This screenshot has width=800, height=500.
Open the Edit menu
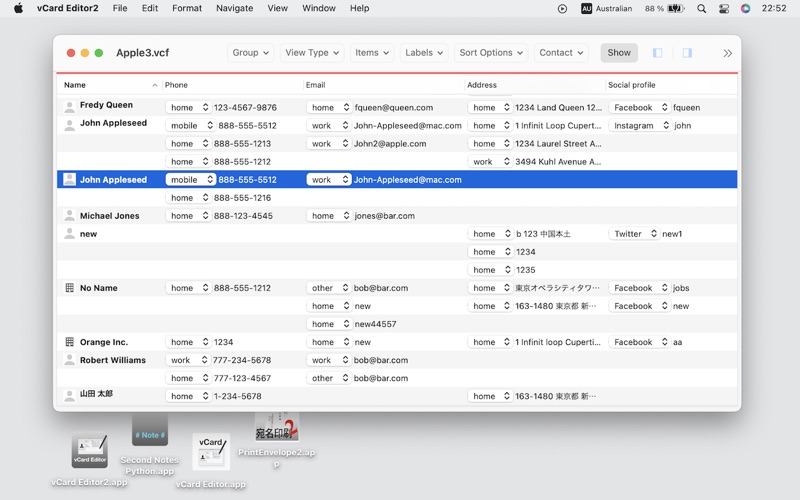tap(149, 8)
